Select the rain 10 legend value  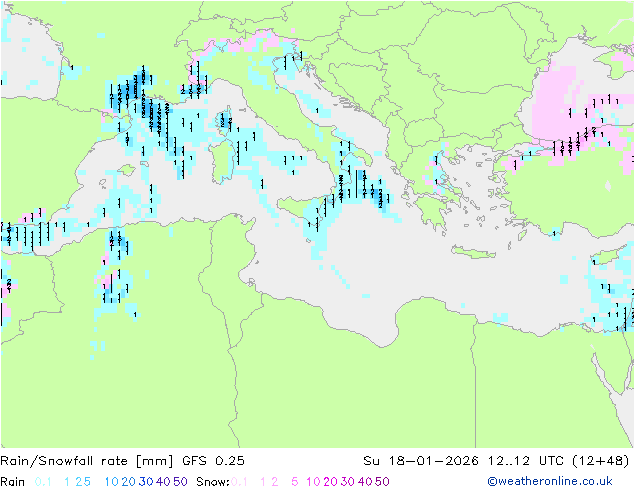[111, 482]
